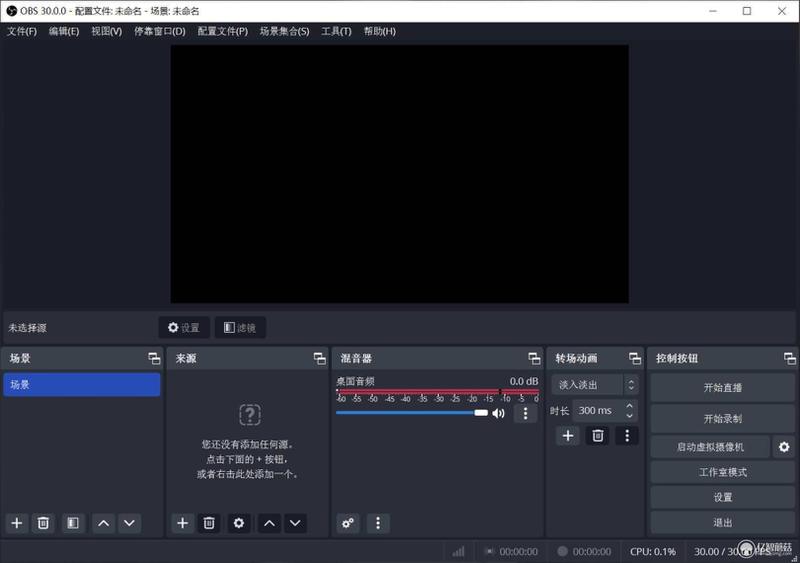Click the 您还没有添加任何源 hint text

247,445
